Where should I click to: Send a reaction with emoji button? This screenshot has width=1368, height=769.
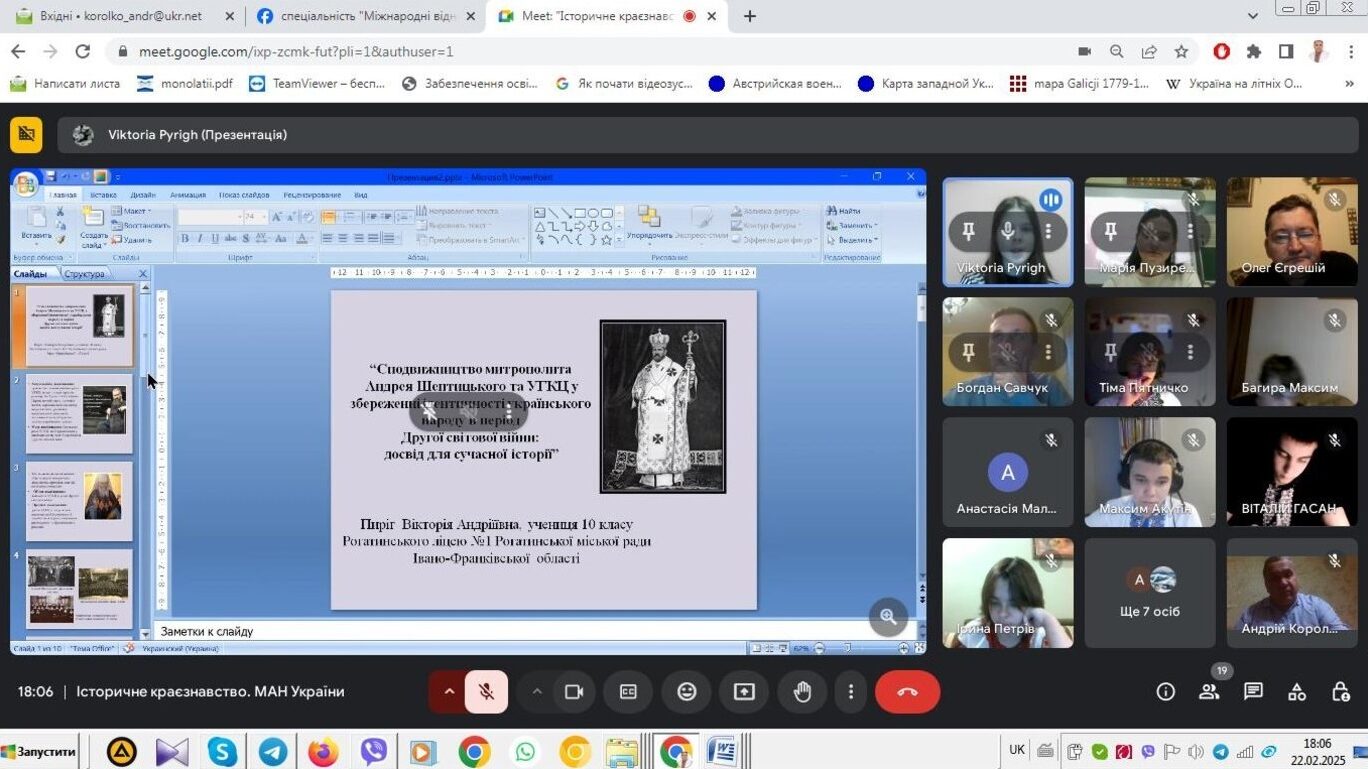(686, 692)
